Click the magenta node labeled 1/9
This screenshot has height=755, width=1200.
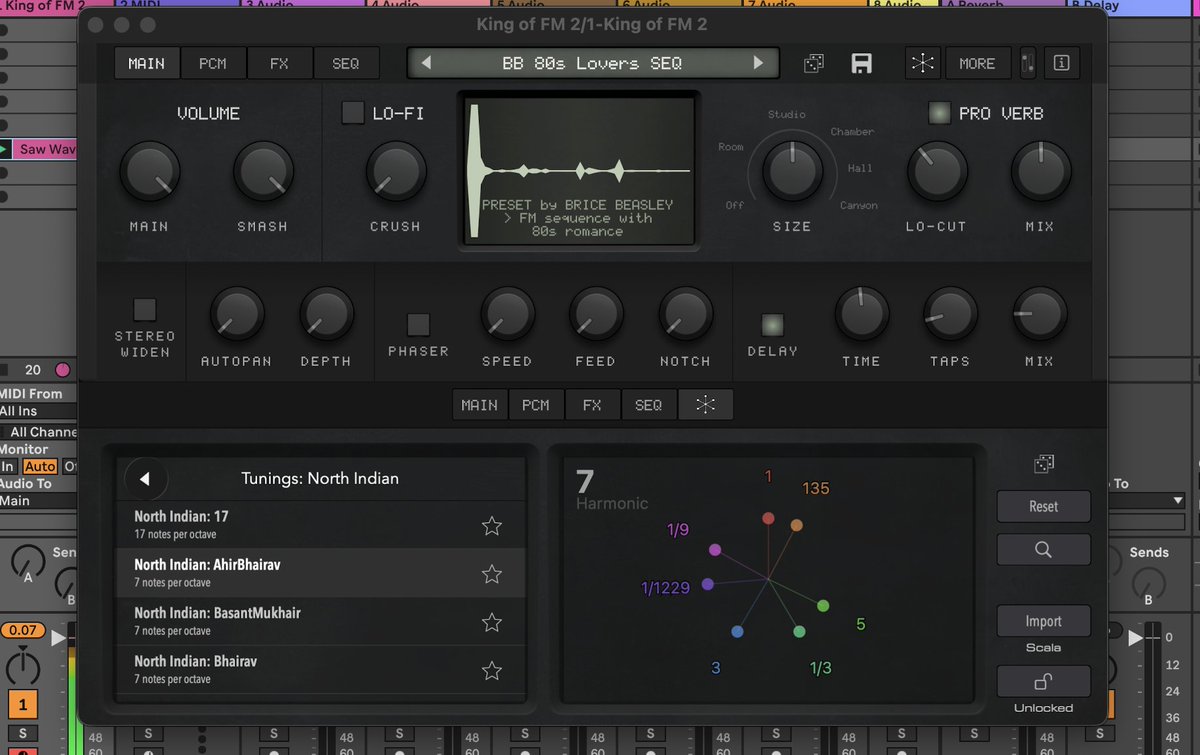(715, 550)
